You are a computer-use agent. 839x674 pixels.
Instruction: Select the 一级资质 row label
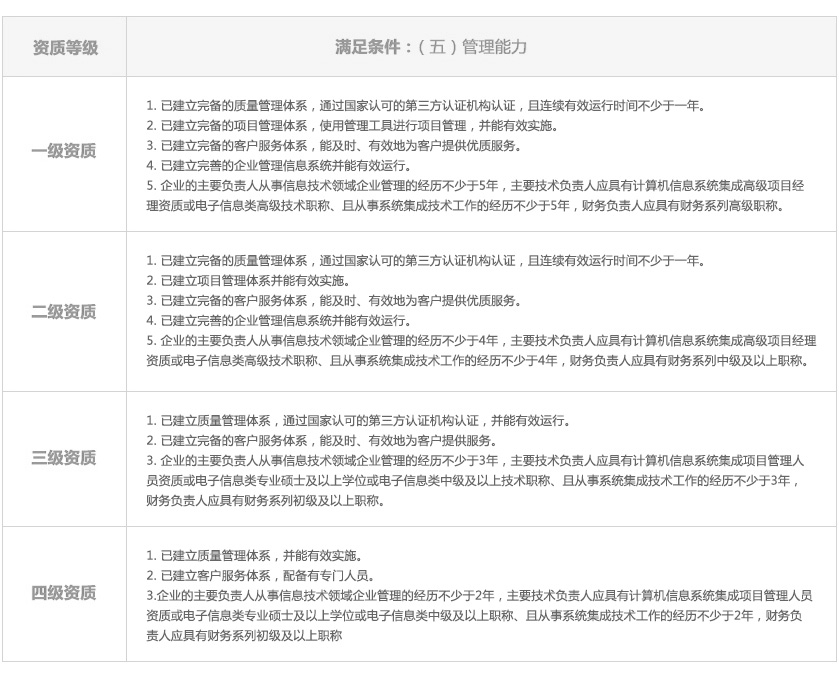[65, 152]
